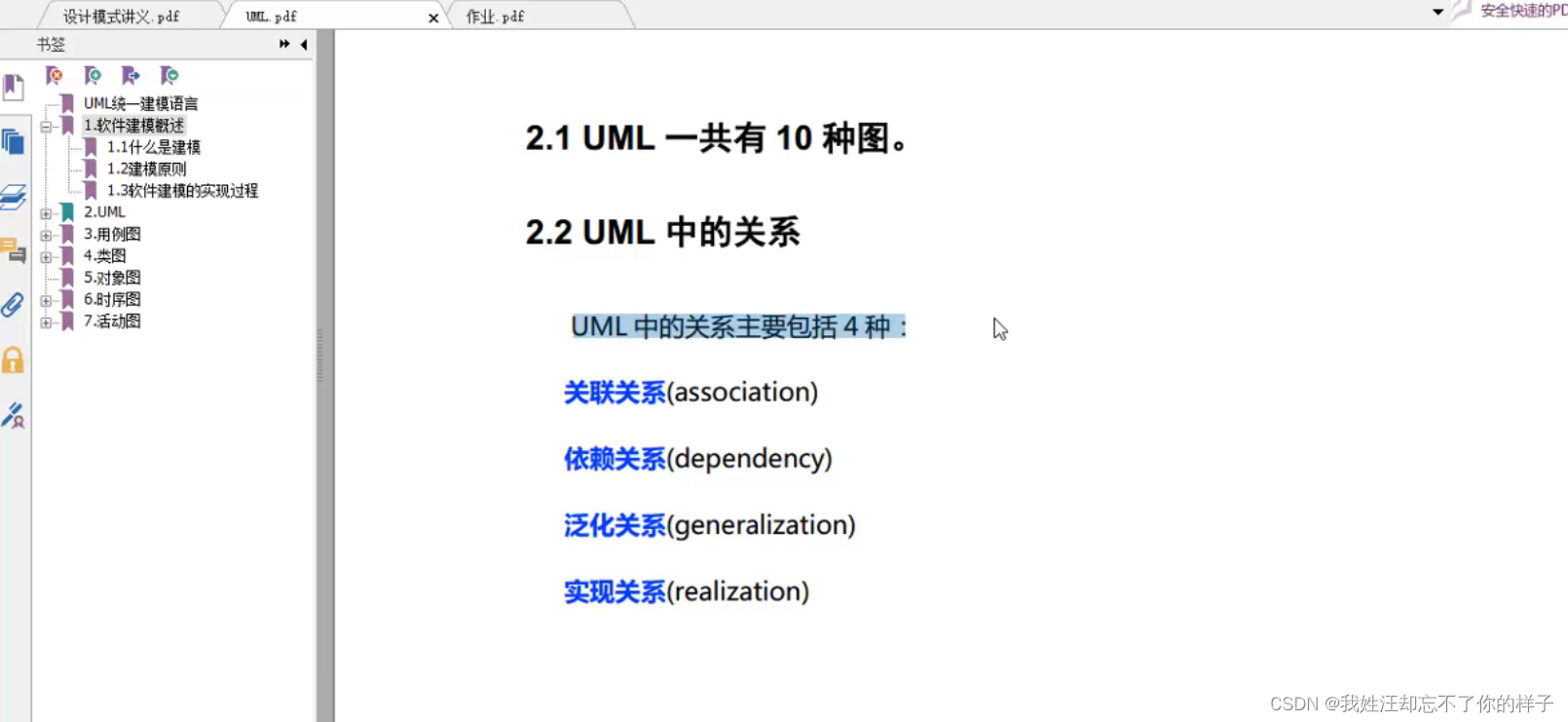Expand the 3.用例图 bookmark node
Screen dimensions: 1568x722
46,235
